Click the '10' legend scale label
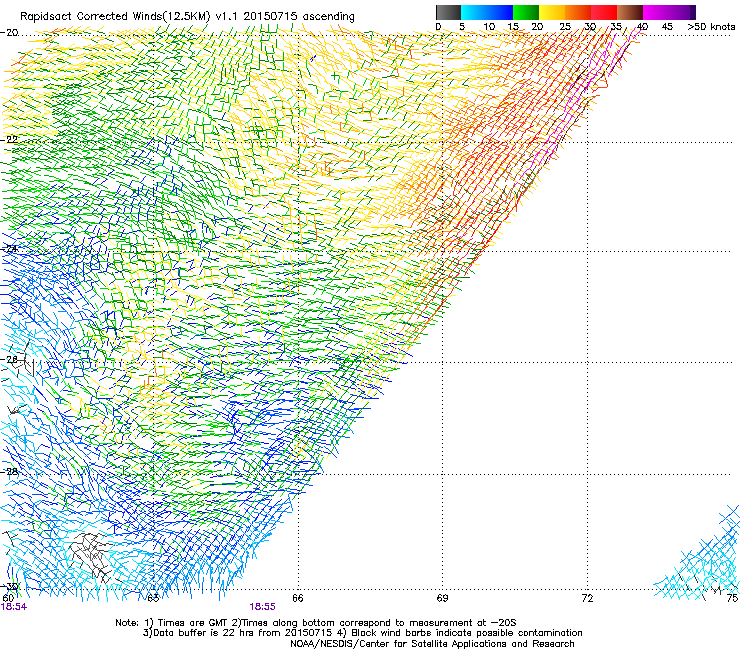Viewport: 740px width, 650px height. pyautogui.click(x=489, y=26)
